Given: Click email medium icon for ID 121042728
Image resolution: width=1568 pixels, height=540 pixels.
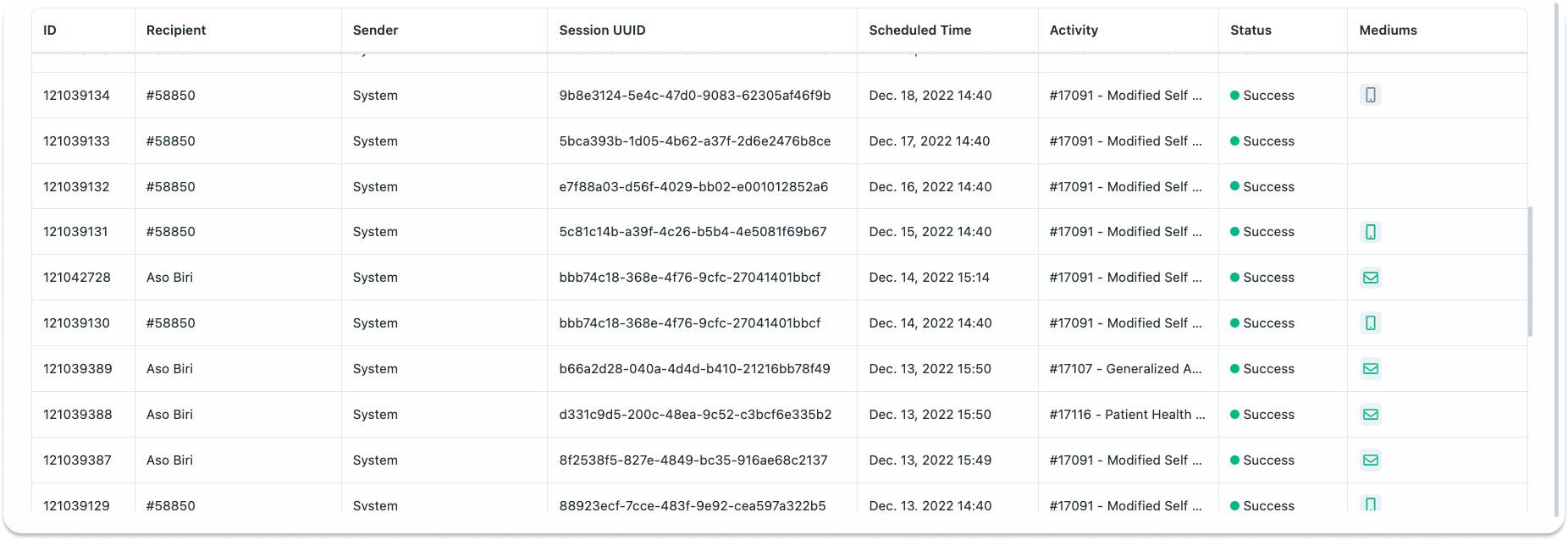Looking at the screenshot, I should click(1370, 278).
